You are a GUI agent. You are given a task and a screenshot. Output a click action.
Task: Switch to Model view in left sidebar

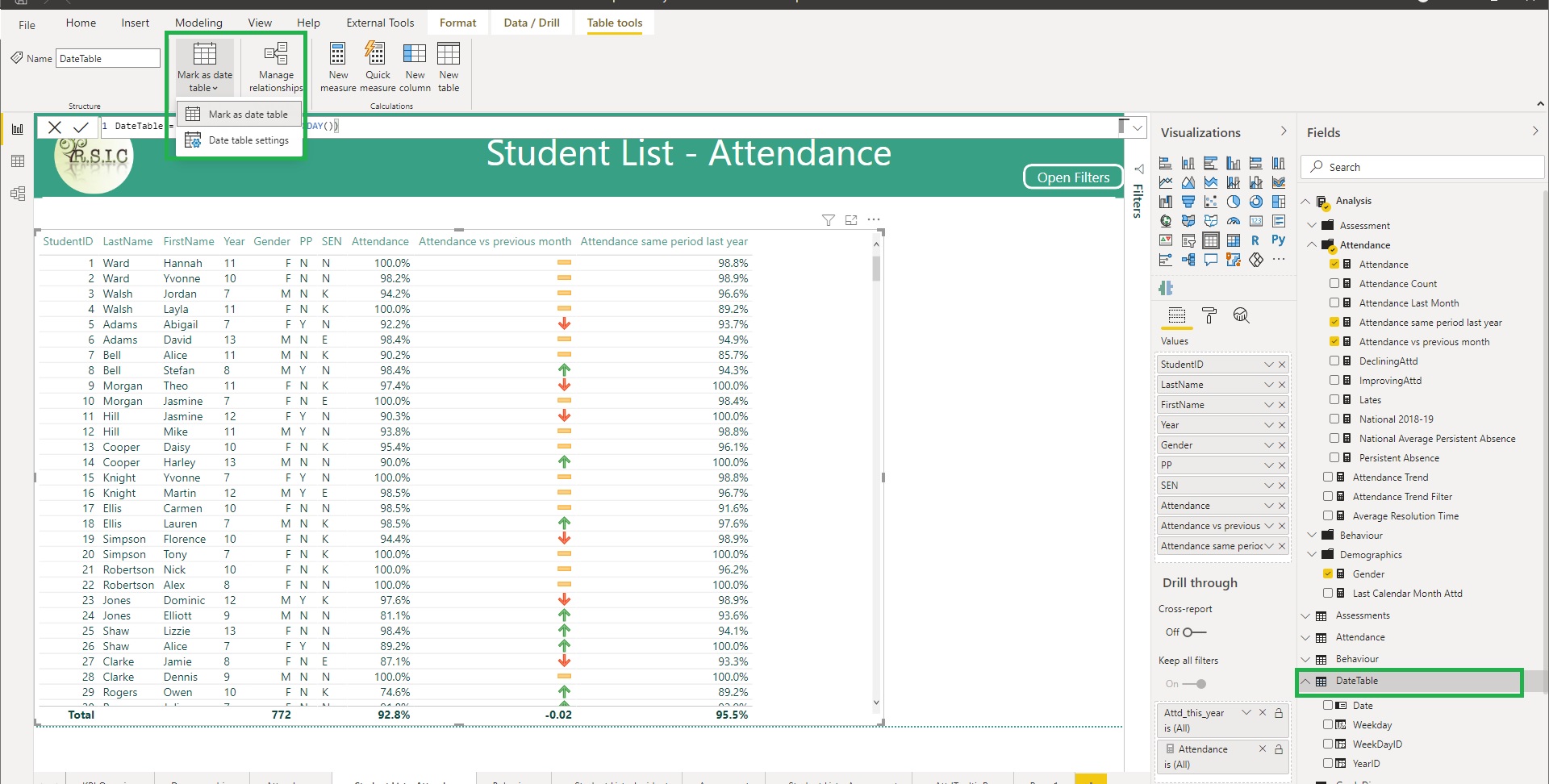pos(18,194)
